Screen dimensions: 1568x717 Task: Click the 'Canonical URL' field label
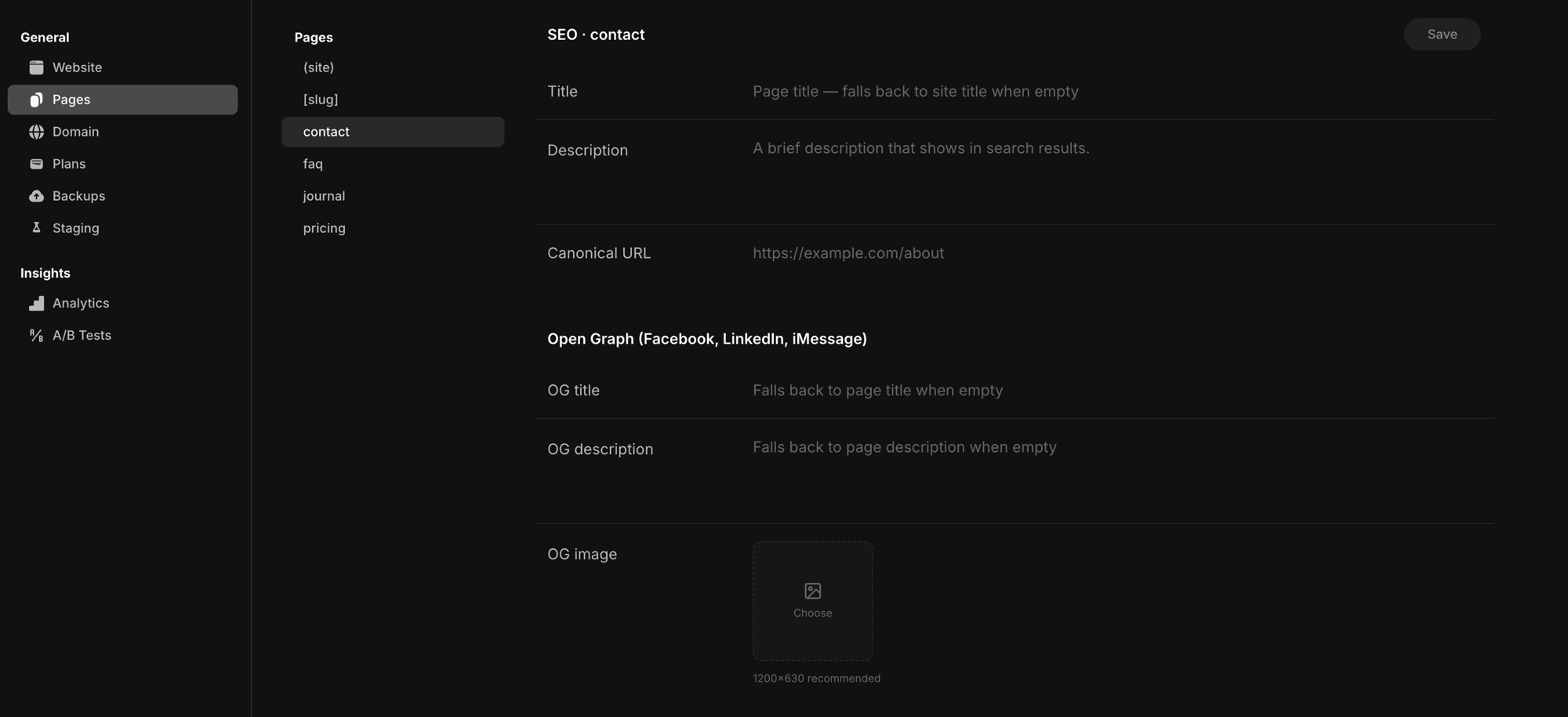(599, 253)
